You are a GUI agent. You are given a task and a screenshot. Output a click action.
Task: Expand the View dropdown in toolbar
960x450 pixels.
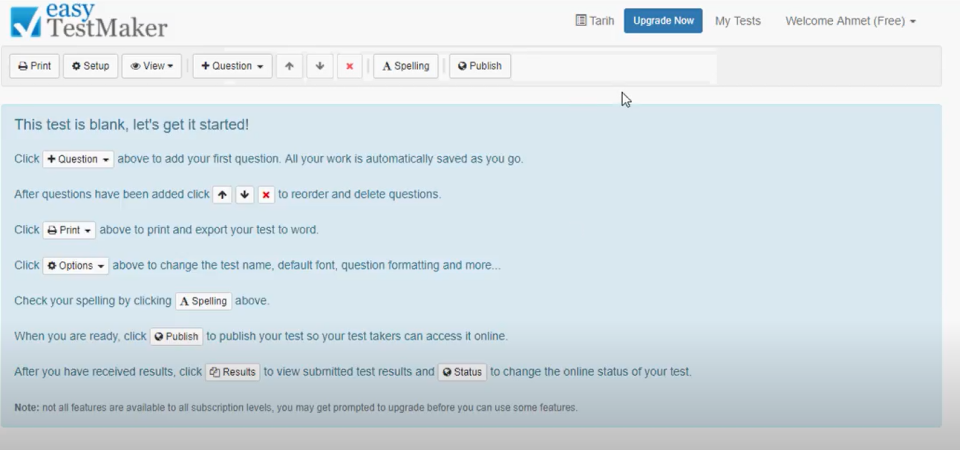coord(151,66)
